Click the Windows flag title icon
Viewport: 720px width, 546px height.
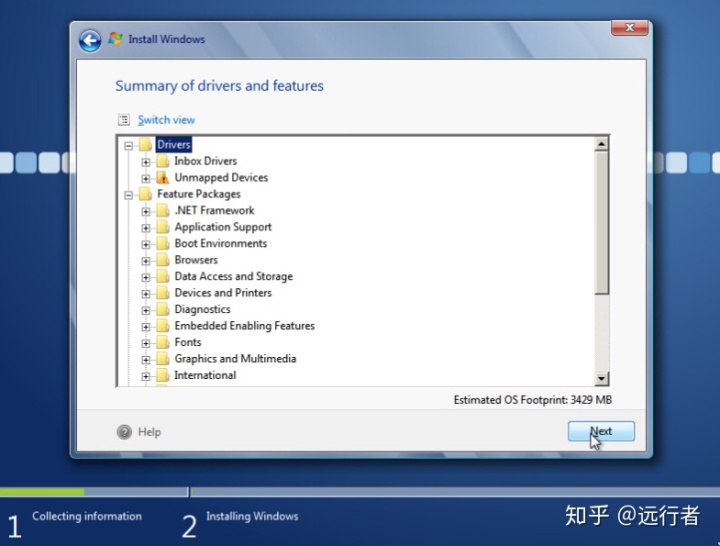tap(115, 39)
